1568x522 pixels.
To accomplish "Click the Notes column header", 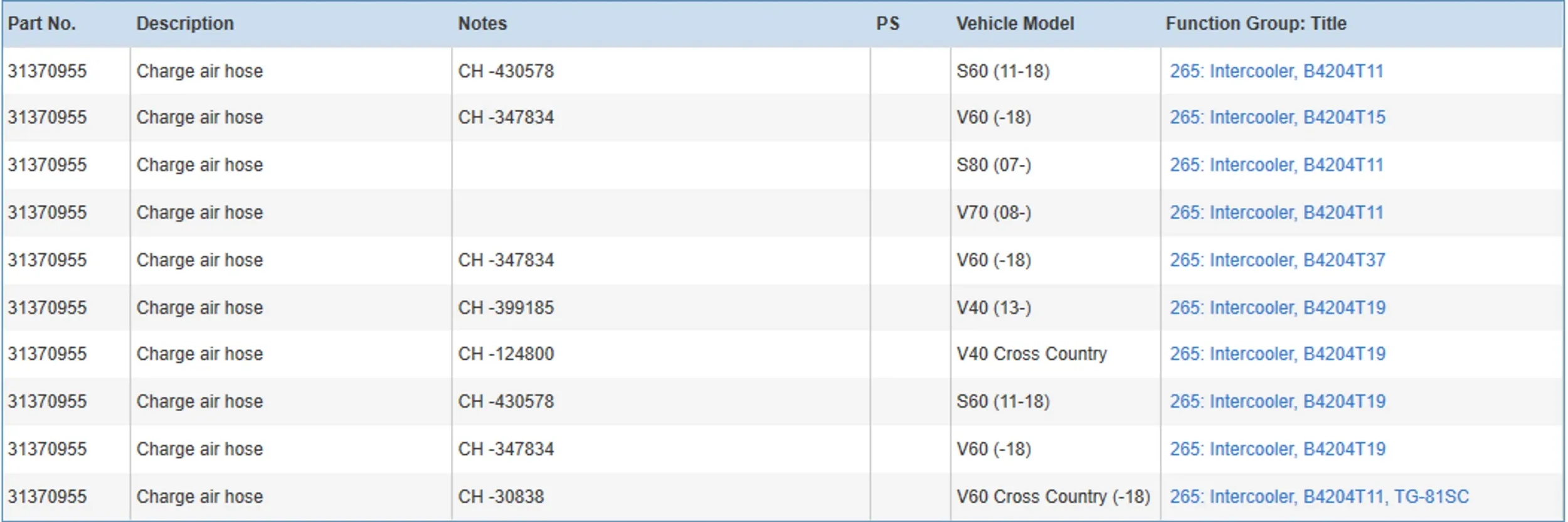I will [482, 24].
